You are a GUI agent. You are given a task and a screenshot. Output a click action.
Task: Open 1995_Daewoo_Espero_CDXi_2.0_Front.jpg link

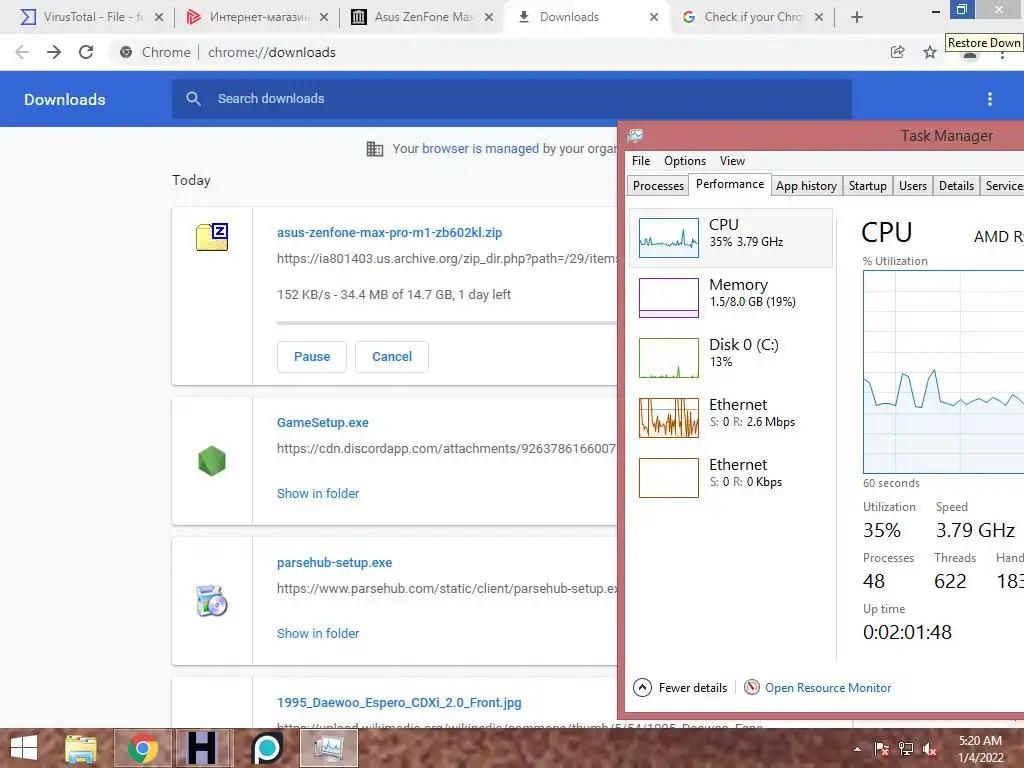tap(399, 703)
